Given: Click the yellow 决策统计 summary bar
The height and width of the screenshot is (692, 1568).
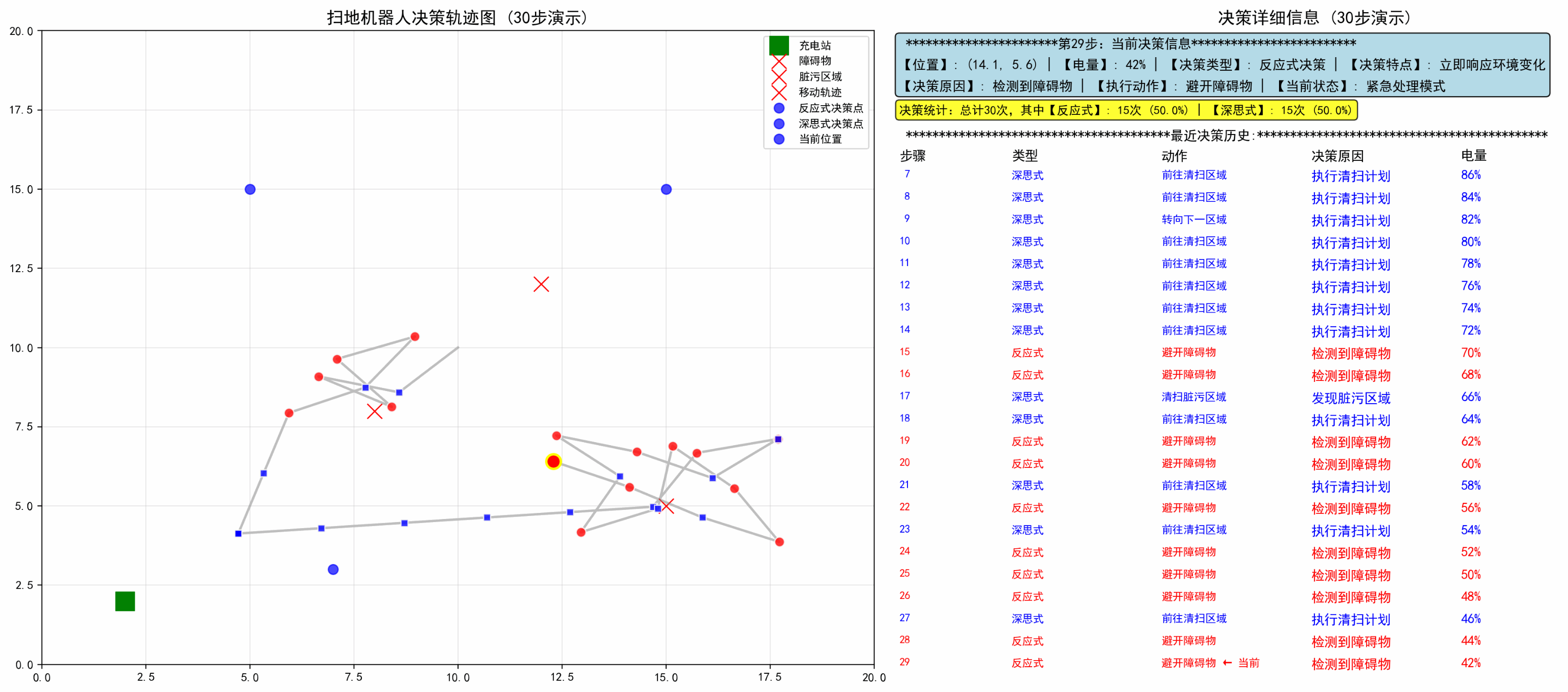Looking at the screenshot, I should click(x=1126, y=110).
